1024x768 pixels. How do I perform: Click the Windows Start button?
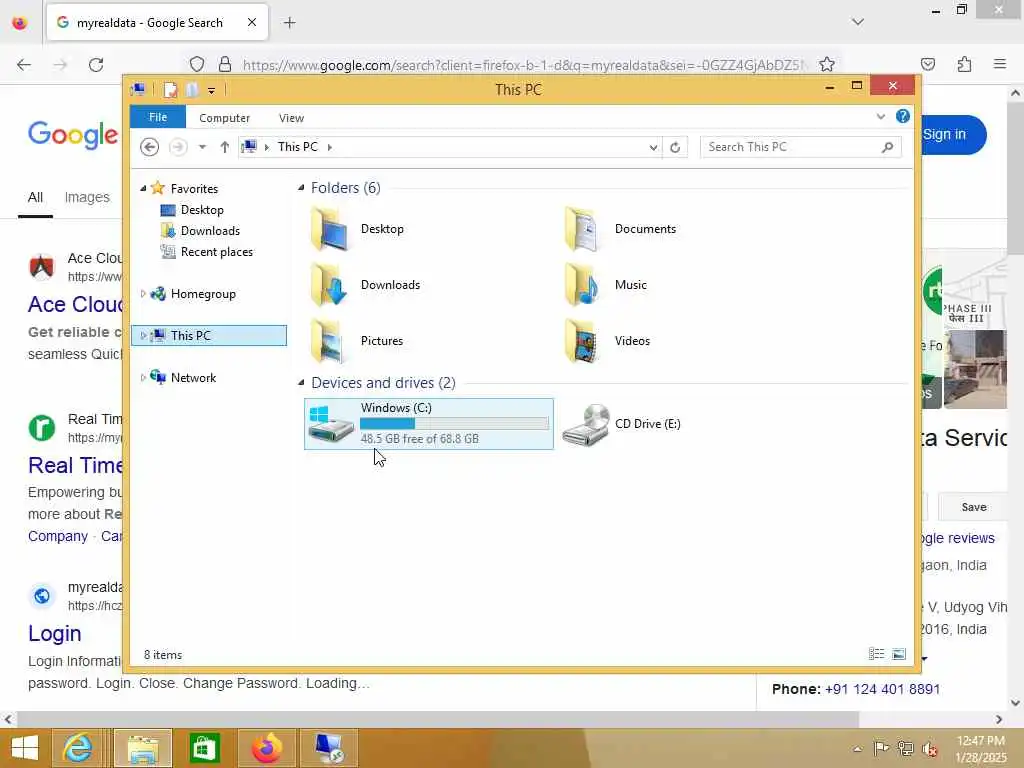tap(25, 748)
